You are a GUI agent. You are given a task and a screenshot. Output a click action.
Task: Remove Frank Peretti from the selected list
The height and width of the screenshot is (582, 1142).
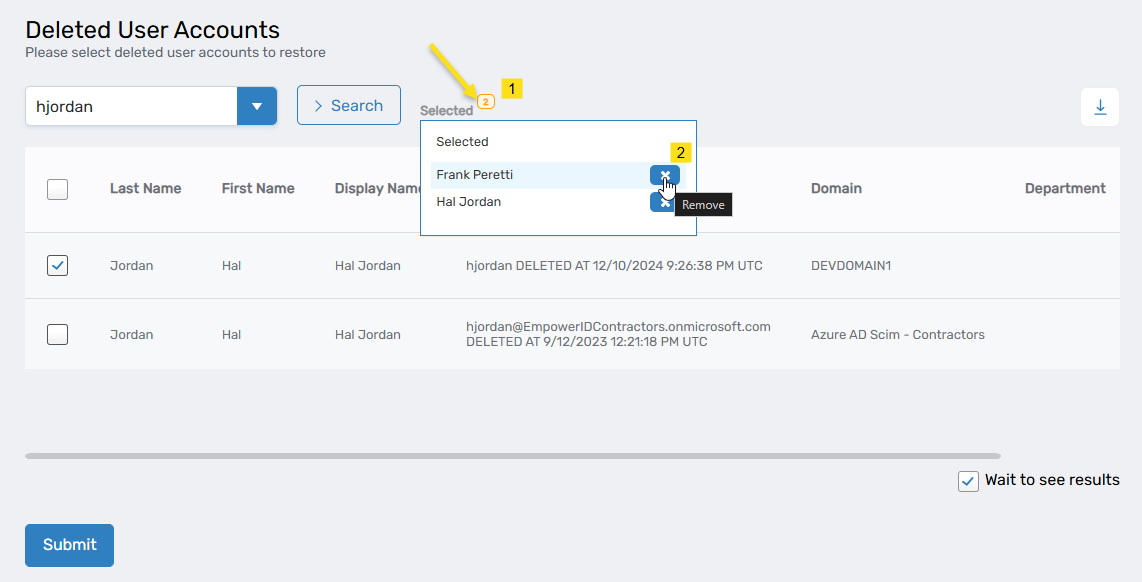(664, 175)
